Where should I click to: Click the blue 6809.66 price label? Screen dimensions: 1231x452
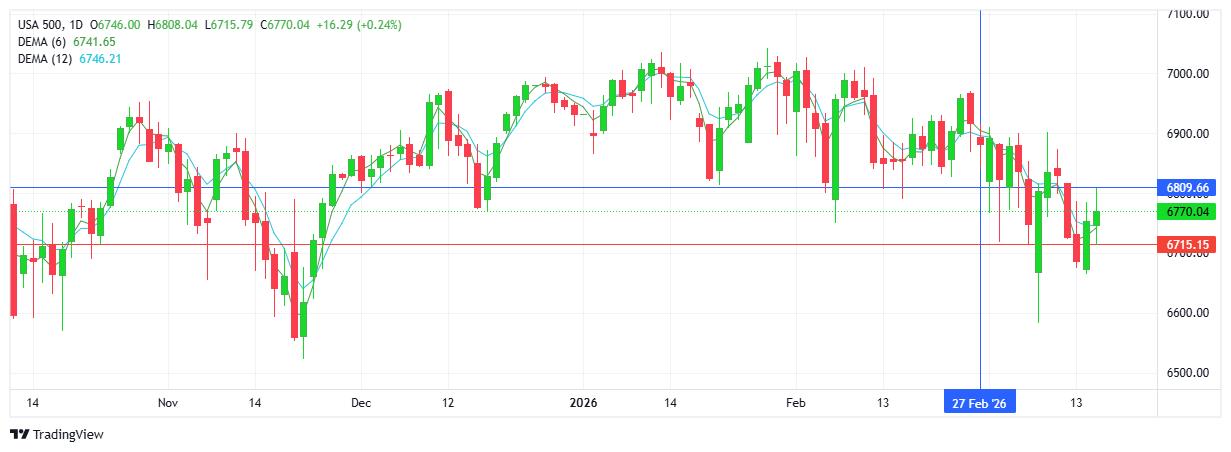[x=1188, y=188]
